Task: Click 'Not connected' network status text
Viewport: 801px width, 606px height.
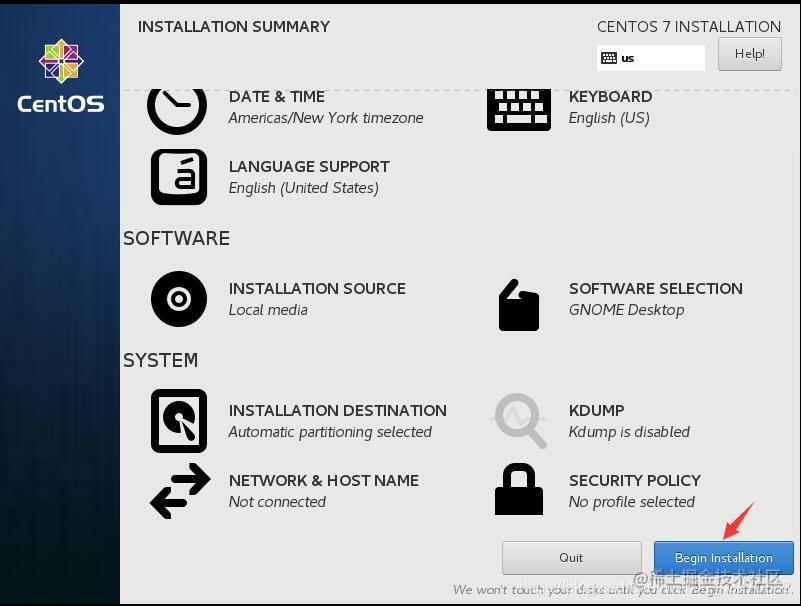Action: coord(277,502)
